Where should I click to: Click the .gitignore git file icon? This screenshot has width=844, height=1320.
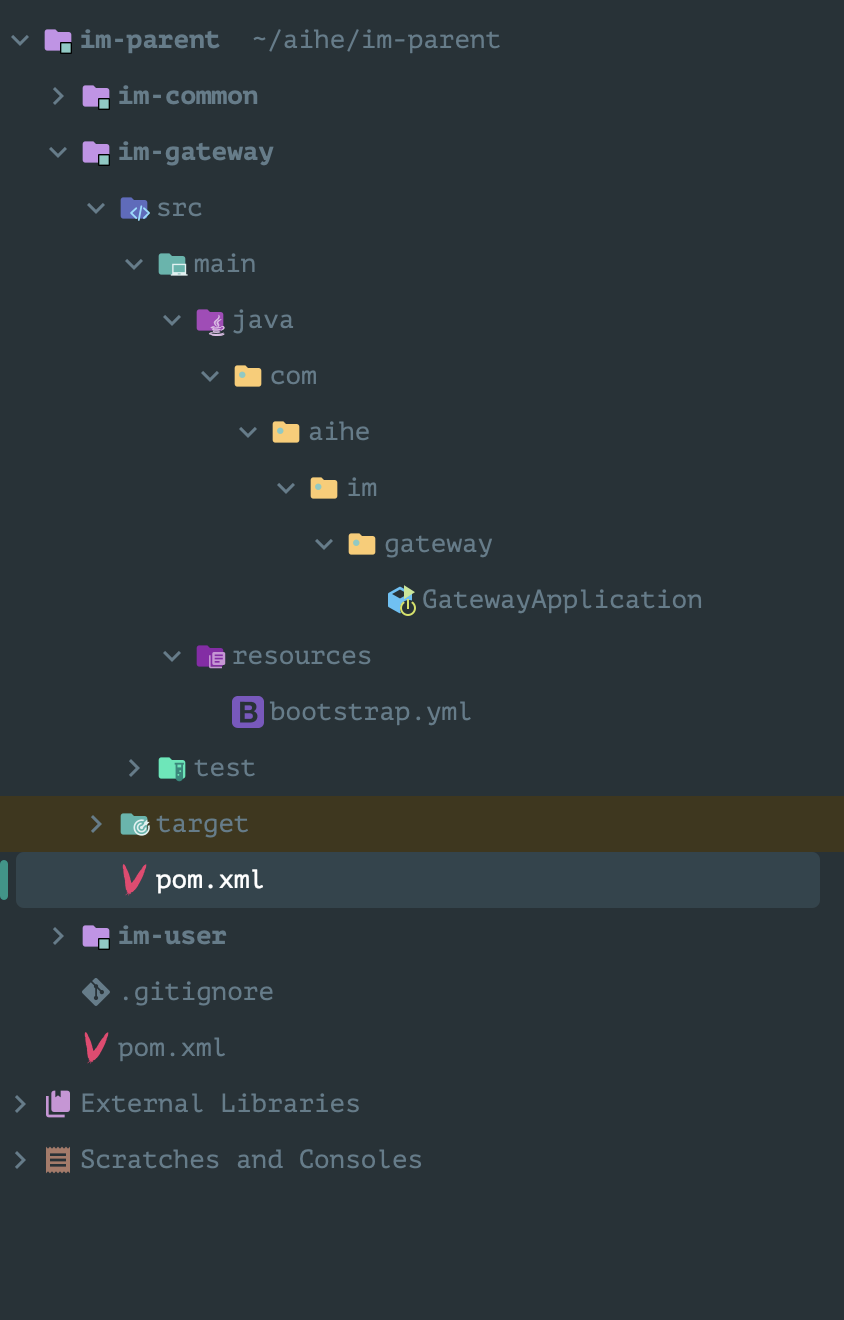96,992
